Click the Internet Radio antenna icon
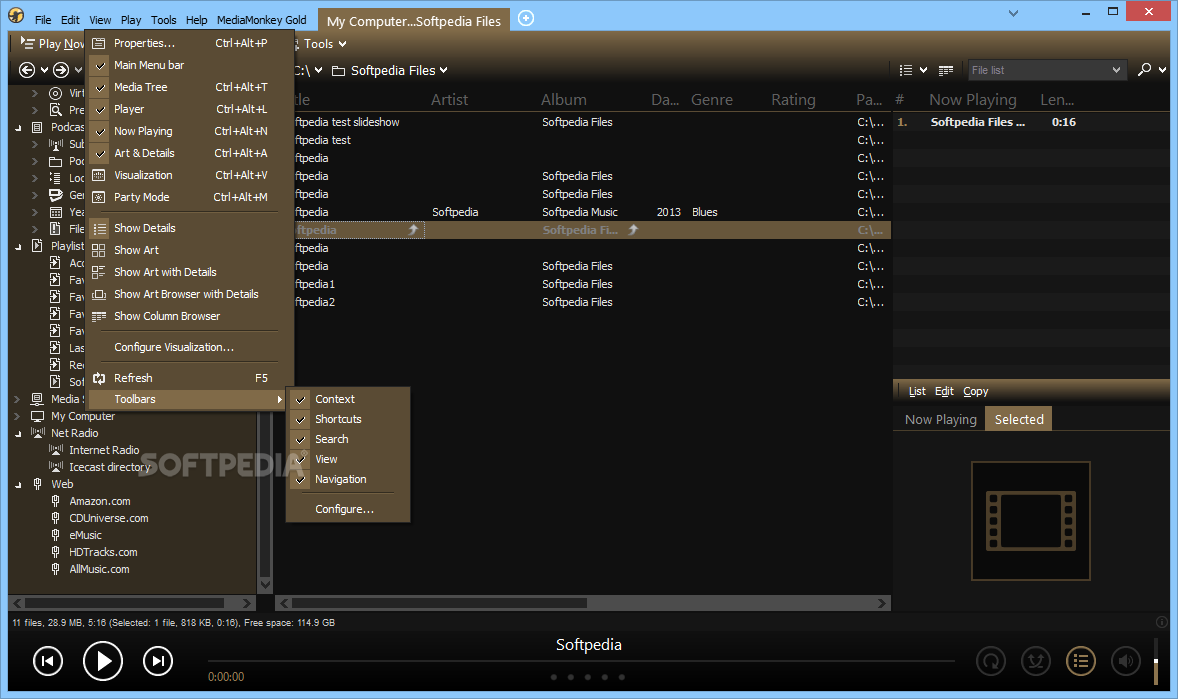Viewport: 1178px width, 699px height. [x=56, y=449]
